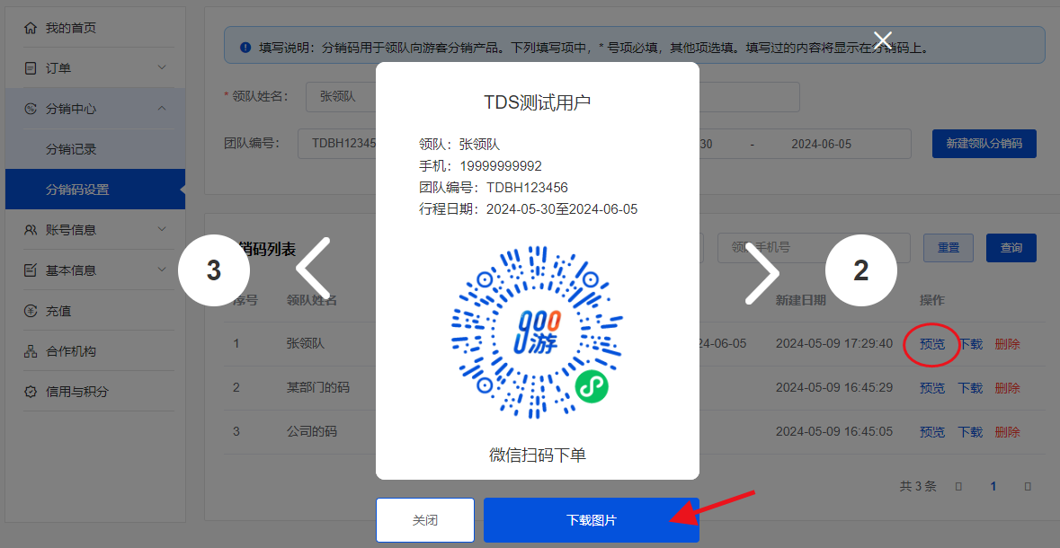Click the previous page pagination arrow
The width and height of the screenshot is (1060, 548).
[959, 486]
